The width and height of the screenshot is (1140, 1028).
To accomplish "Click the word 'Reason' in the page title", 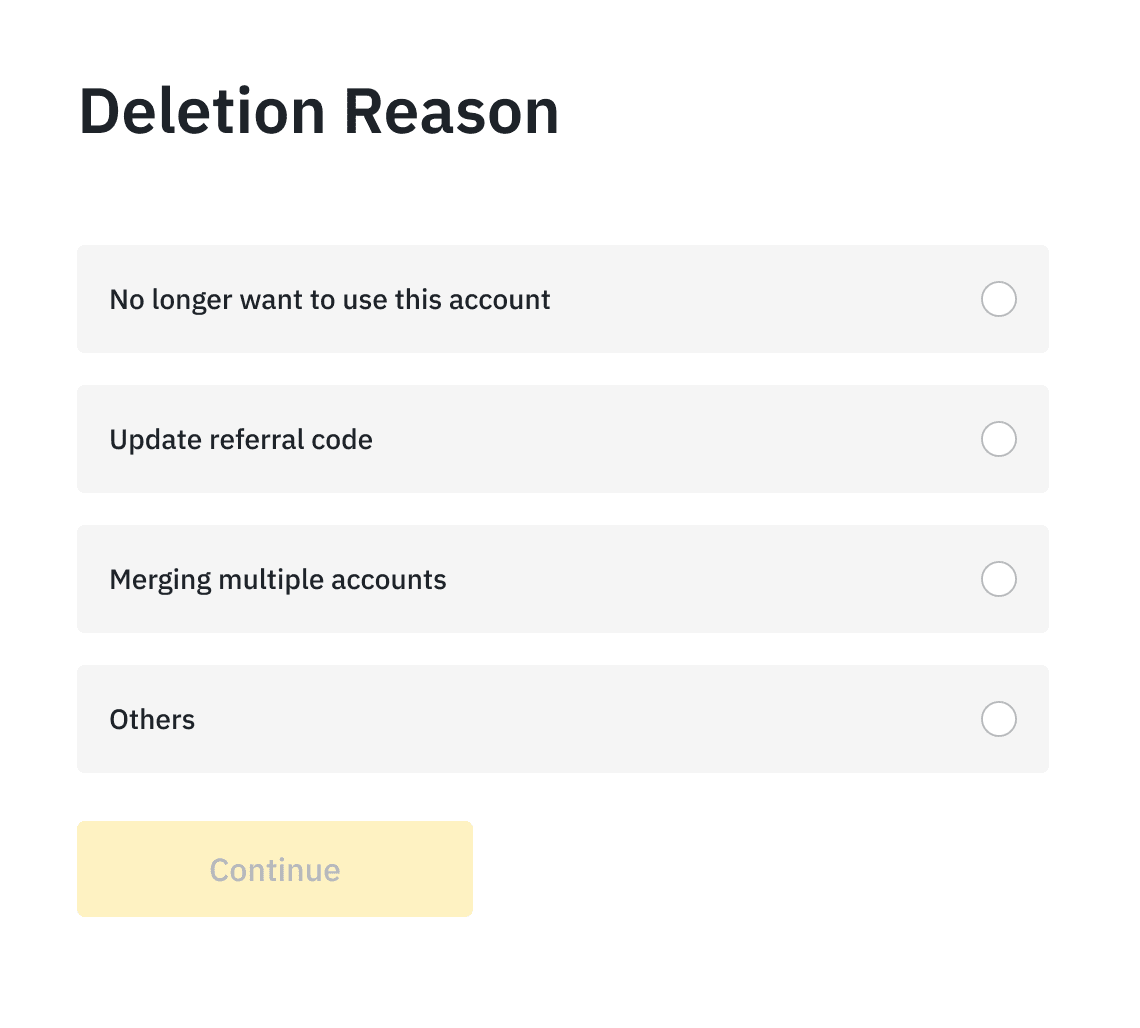I will (x=451, y=111).
